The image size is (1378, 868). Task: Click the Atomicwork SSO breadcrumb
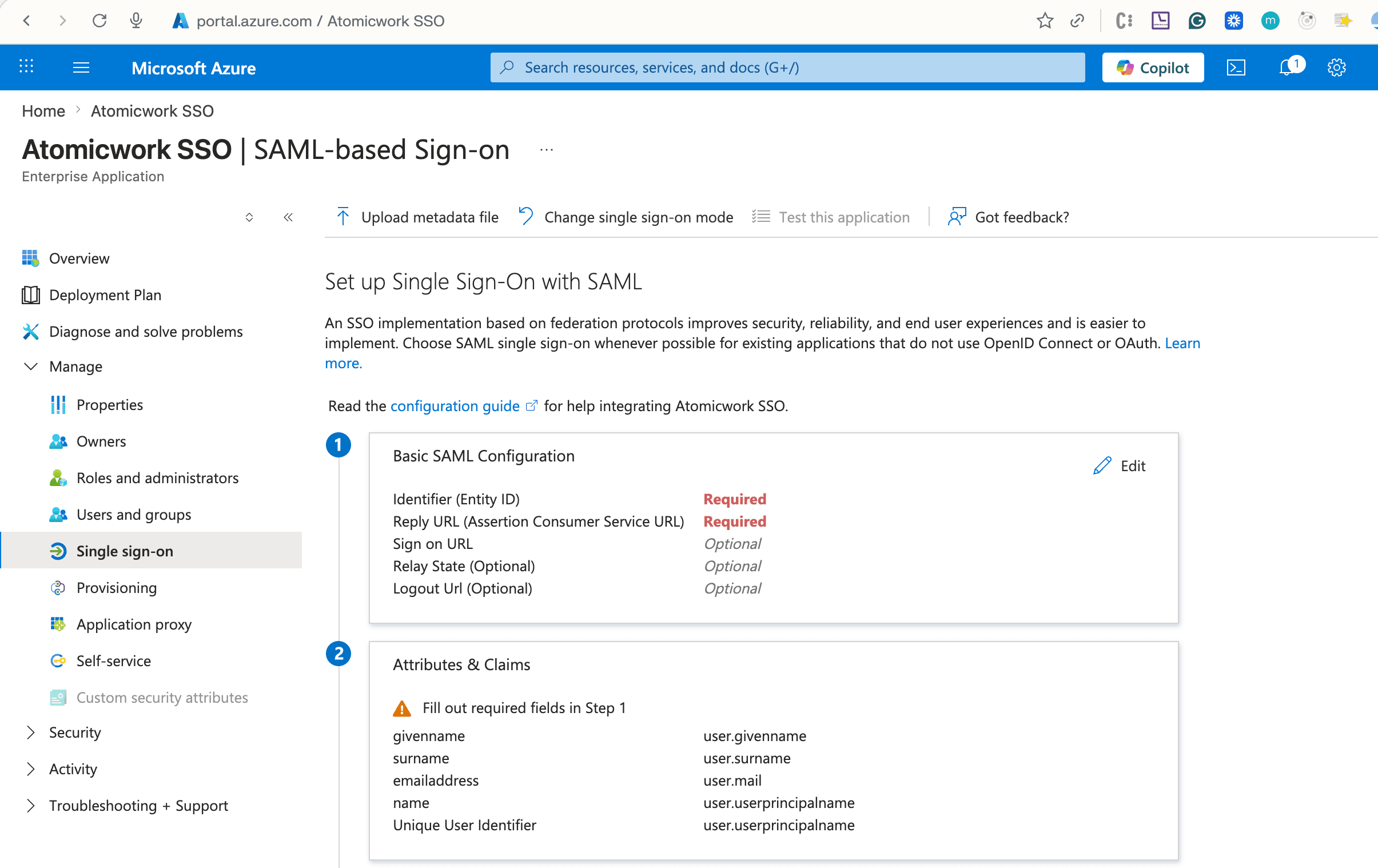point(152,111)
